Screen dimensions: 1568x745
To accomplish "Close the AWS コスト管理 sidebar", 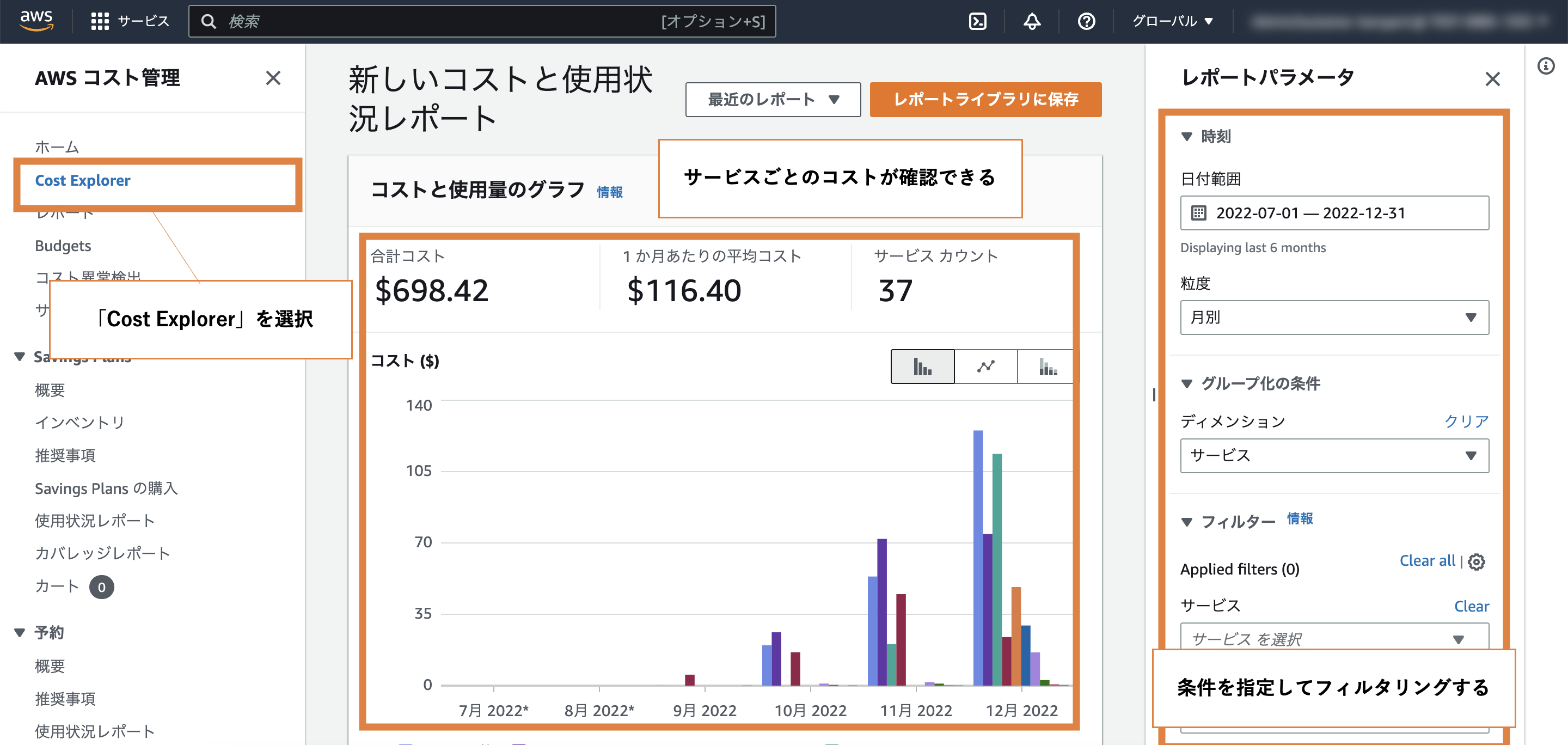I will coord(273,78).
